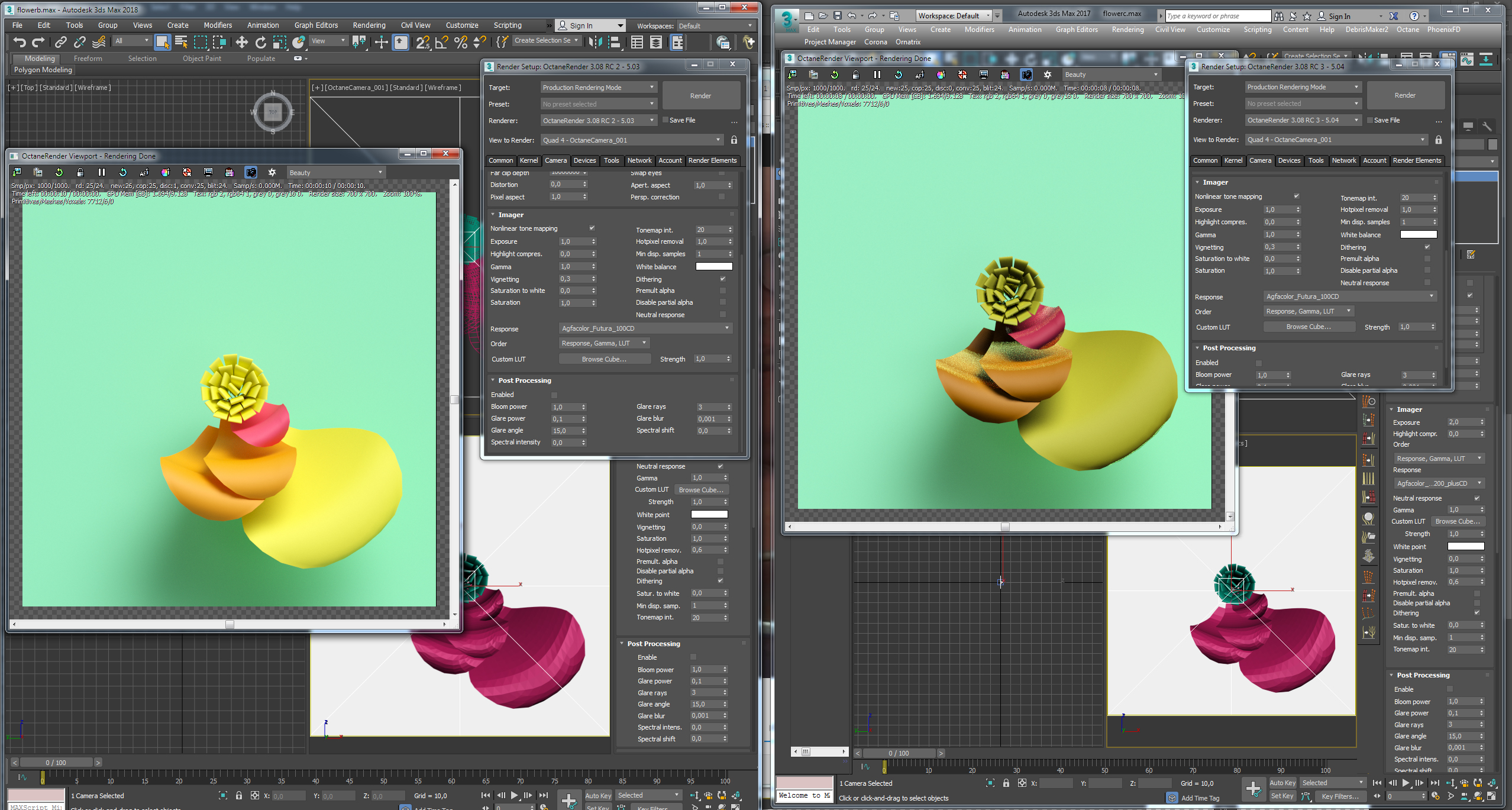1512x810 pixels.
Task: Enable Post Processing in right Render Setup
Action: coord(1259,363)
